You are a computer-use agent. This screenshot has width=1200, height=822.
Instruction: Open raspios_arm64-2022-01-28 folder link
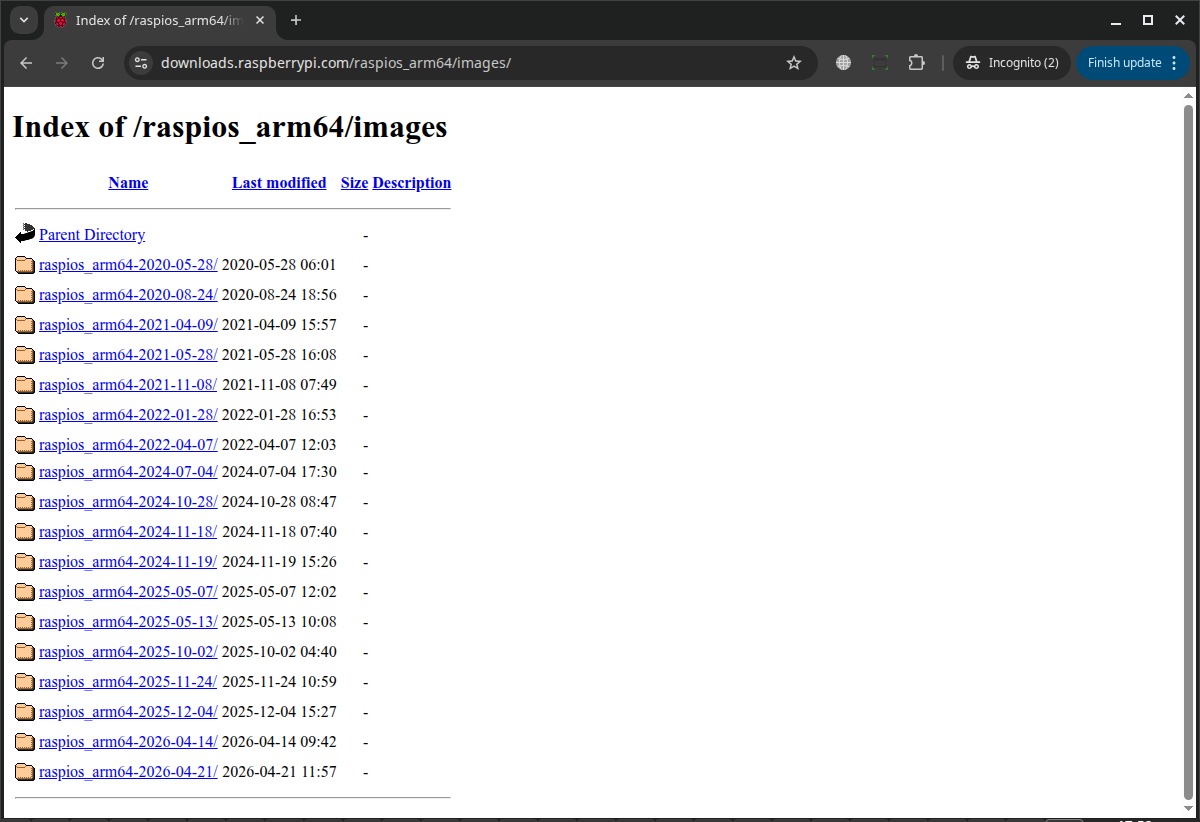tap(128, 415)
